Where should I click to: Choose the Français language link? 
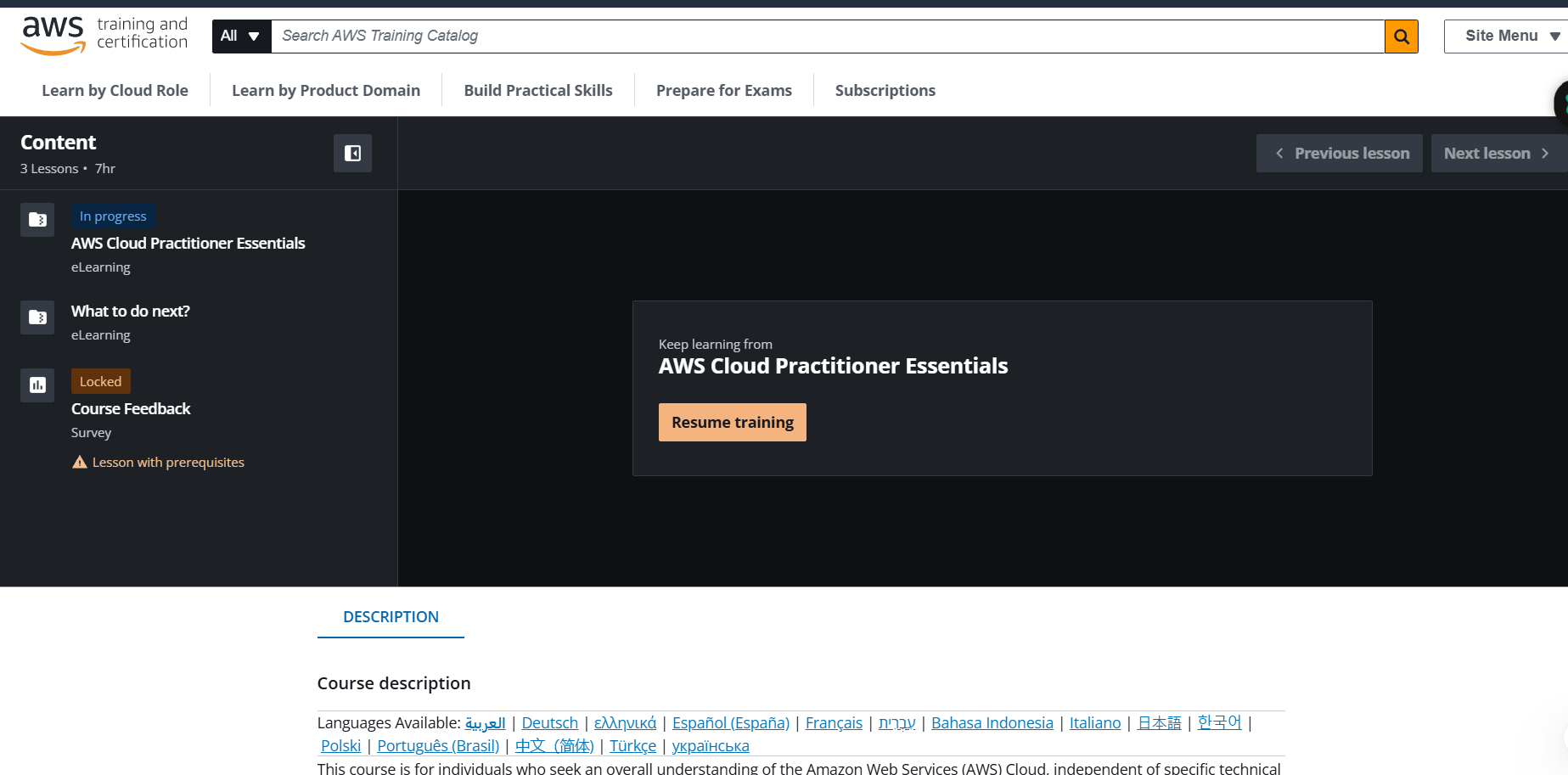834,722
